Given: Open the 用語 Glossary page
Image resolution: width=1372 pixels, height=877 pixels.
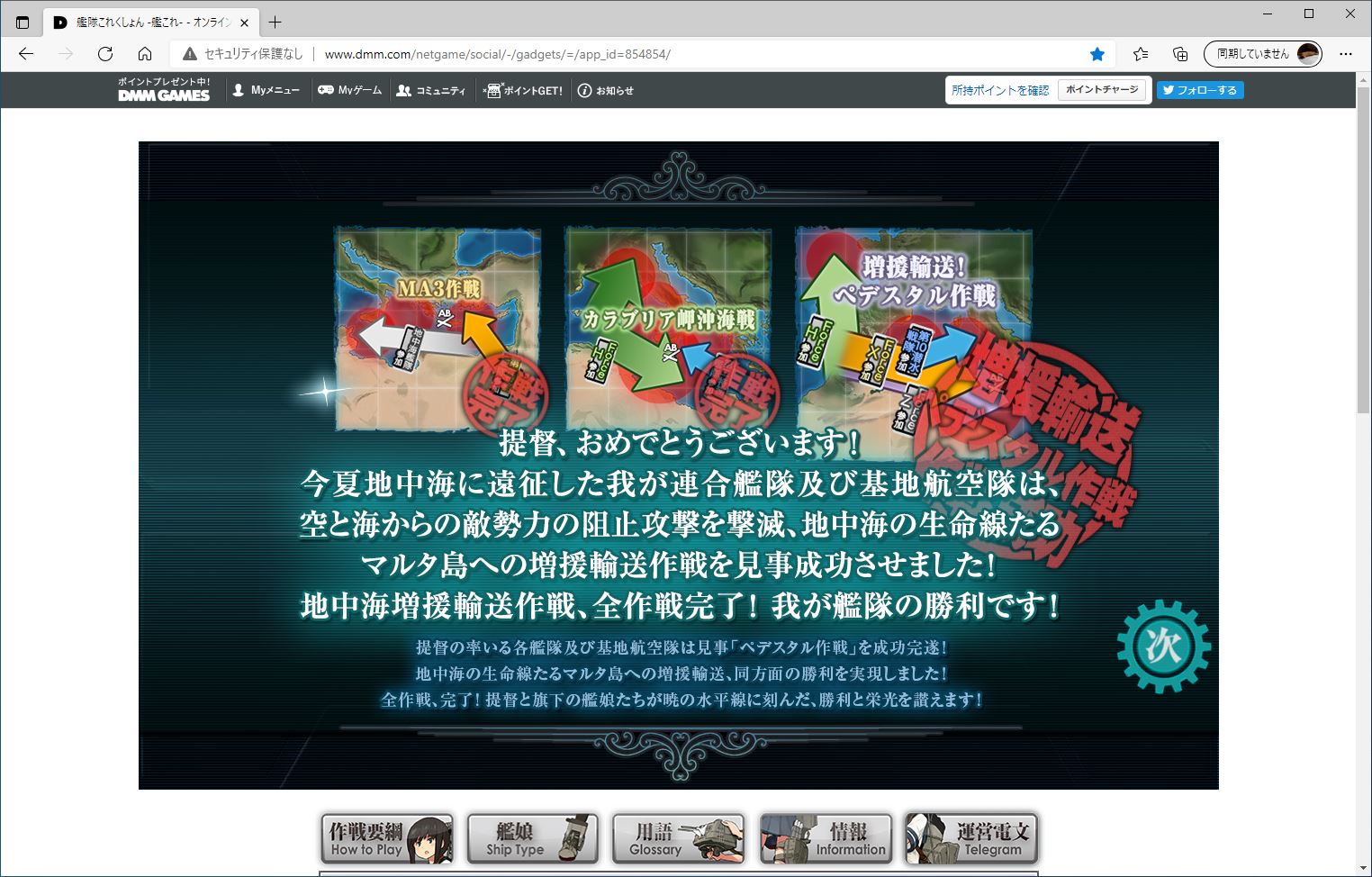Looking at the screenshot, I should pos(678,838).
